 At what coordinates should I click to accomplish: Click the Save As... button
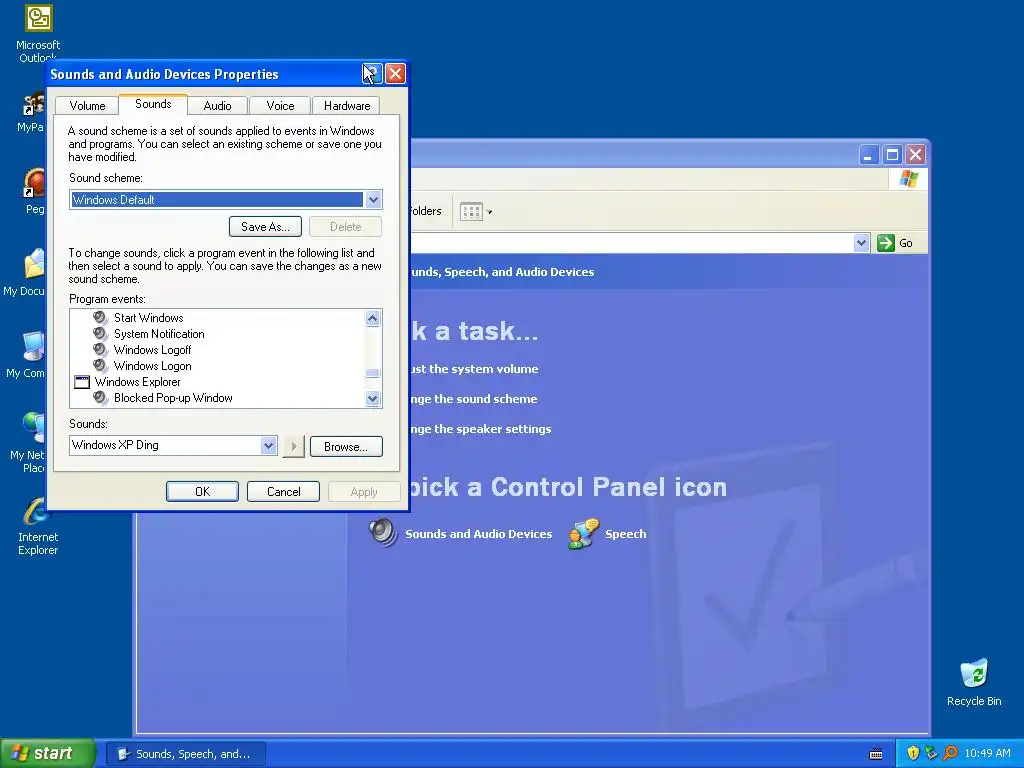(265, 227)
